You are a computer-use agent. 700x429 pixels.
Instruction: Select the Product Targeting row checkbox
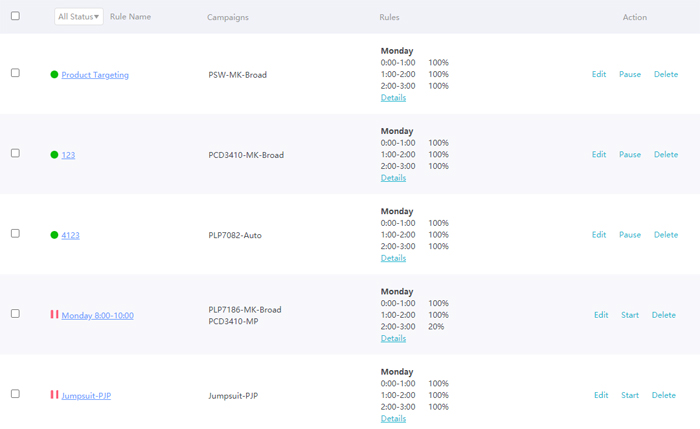point(15,73)
